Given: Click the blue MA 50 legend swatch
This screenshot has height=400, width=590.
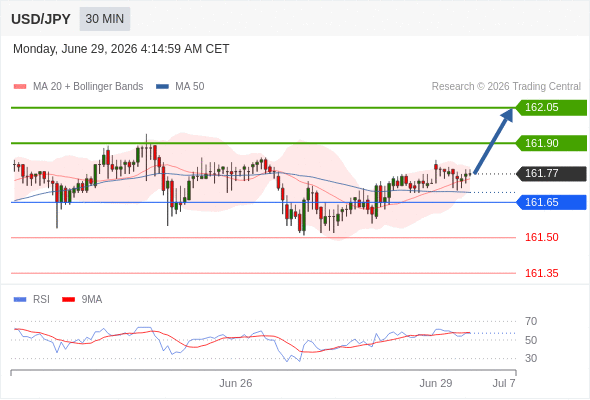Looking at the screenshot, I should [x=162, y=87].
